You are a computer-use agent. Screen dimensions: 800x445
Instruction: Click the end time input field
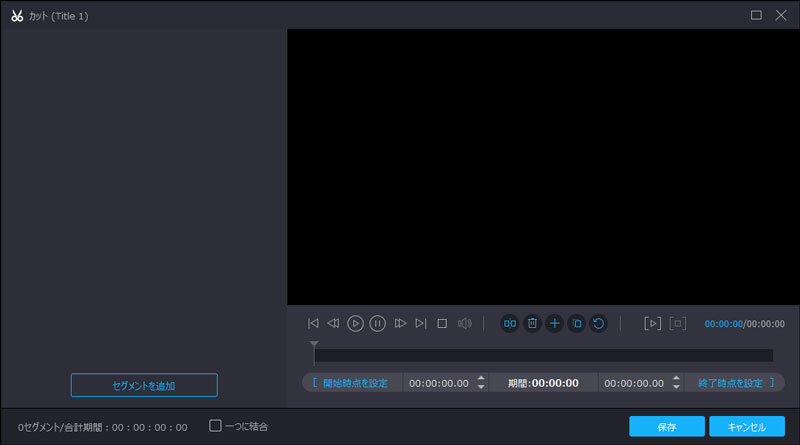[634, 383]
